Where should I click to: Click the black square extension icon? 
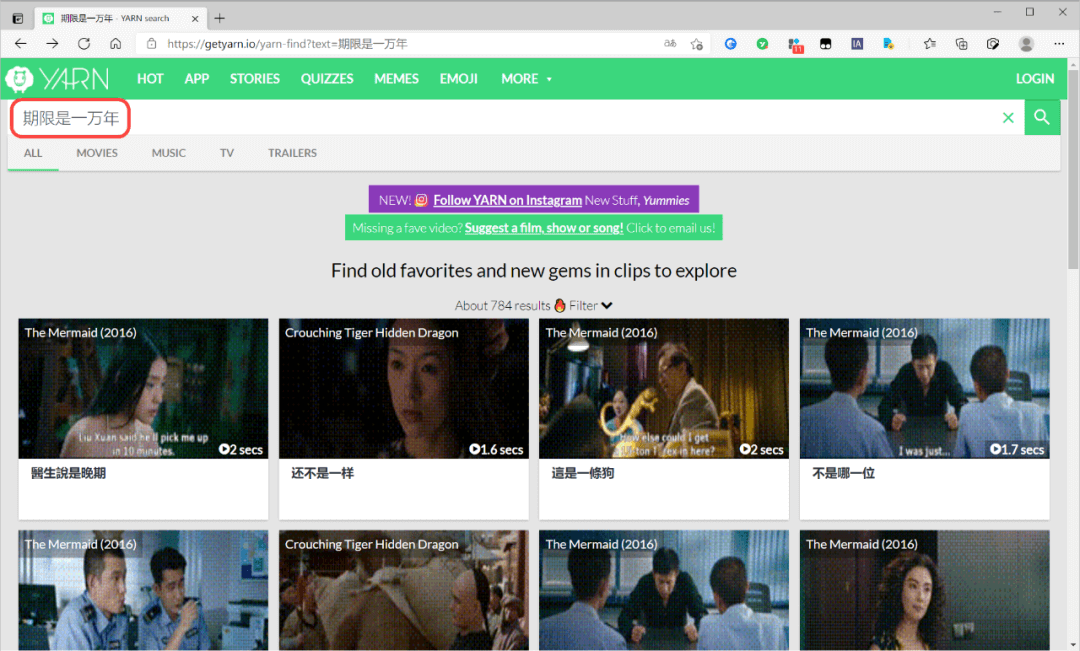[825, 43]
